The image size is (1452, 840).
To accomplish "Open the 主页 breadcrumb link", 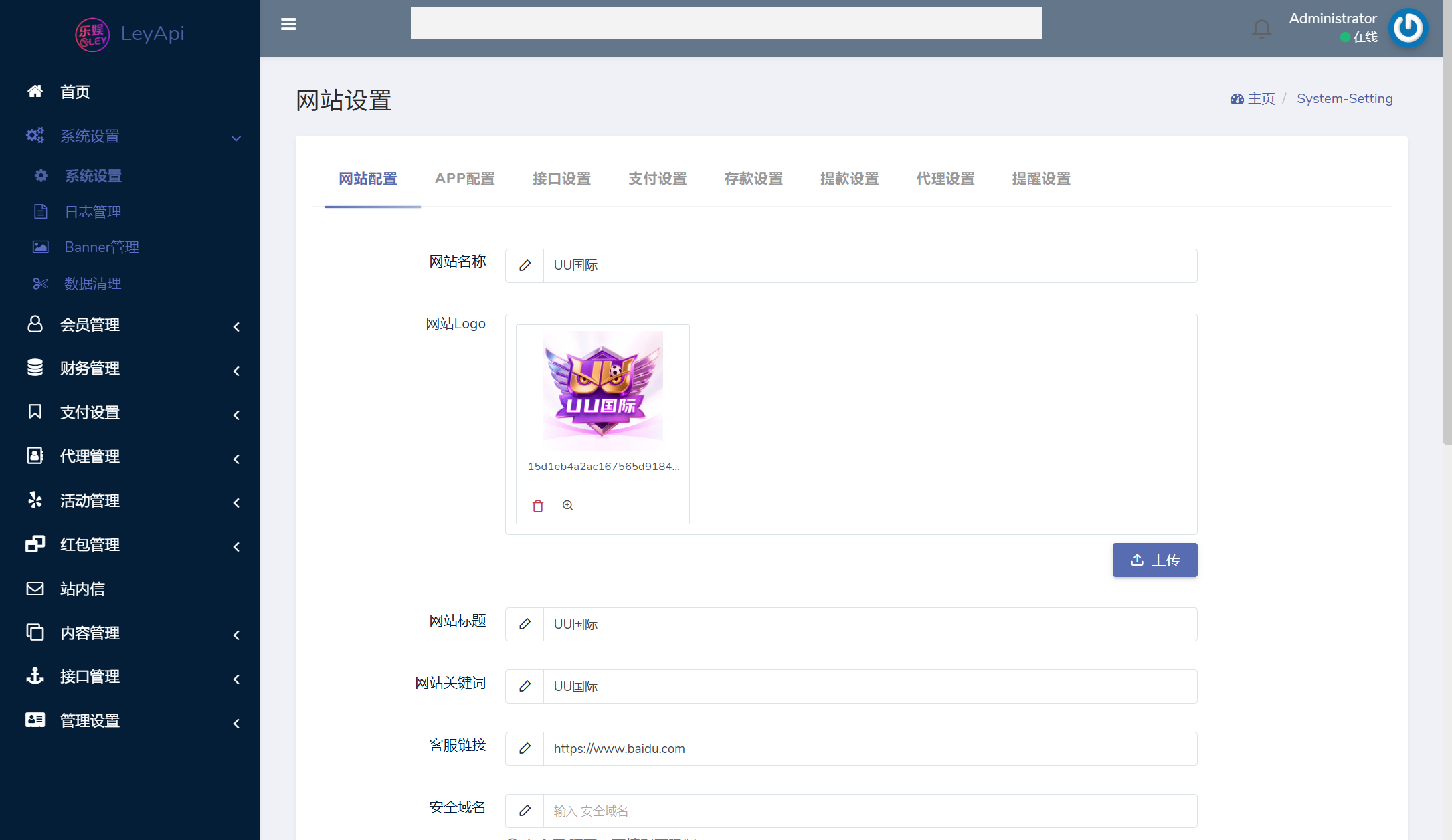I will coord(1261,98).
